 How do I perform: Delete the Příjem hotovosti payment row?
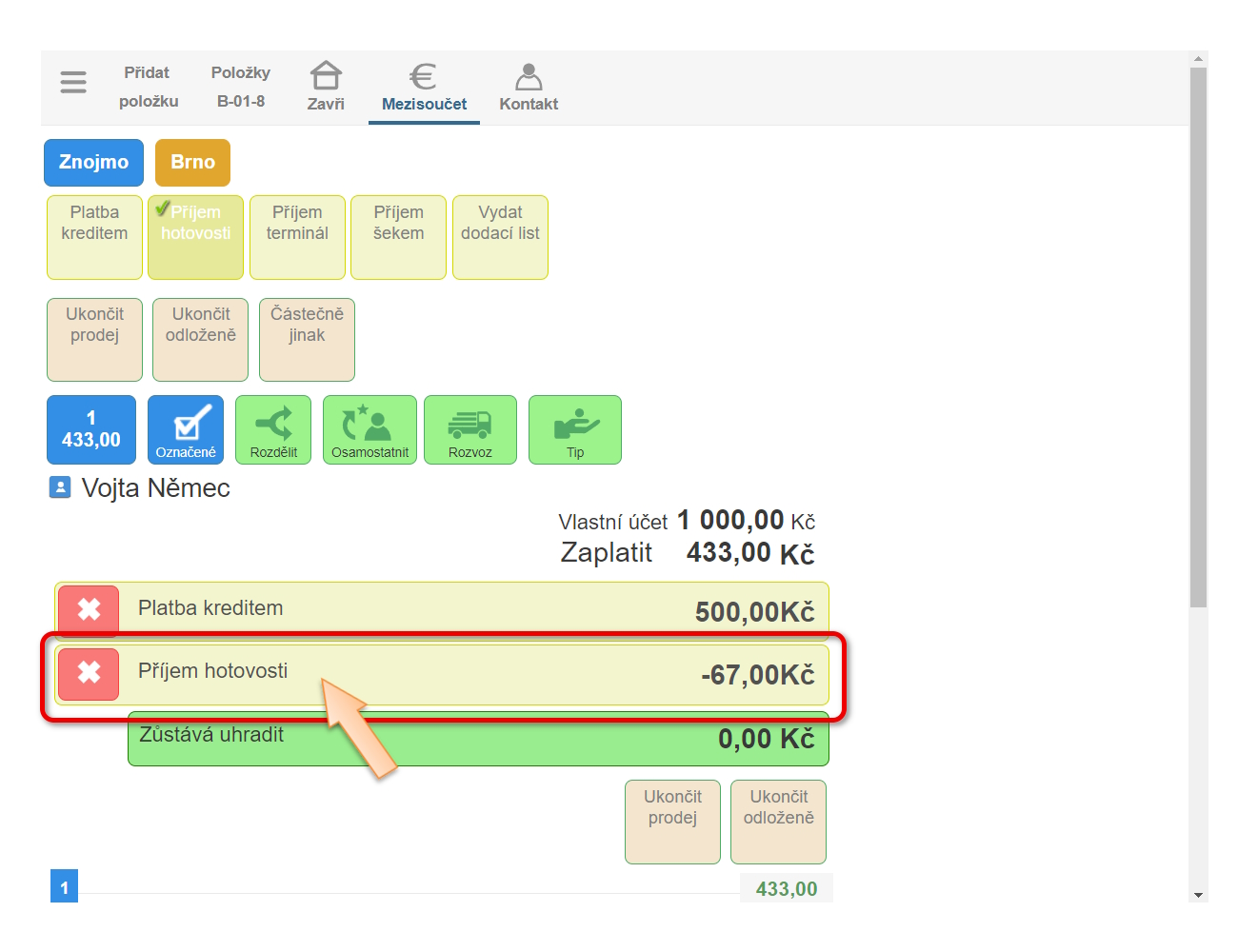point(89,674)
